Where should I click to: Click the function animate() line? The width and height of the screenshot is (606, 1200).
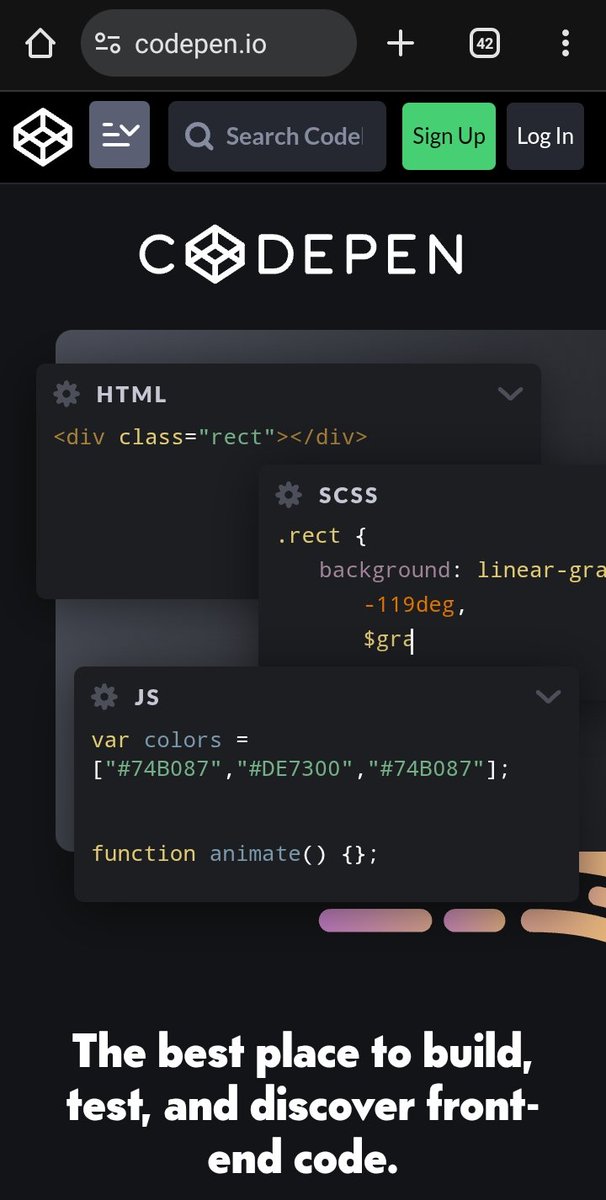pos(235,854)
